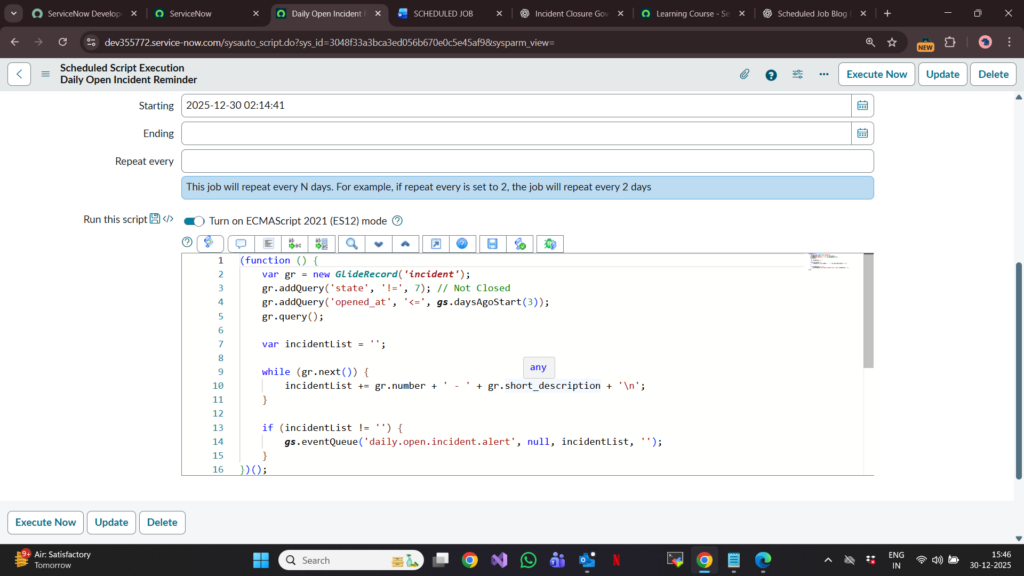
Task: Click into the Repeat every input field
Action: click(527, 161)
